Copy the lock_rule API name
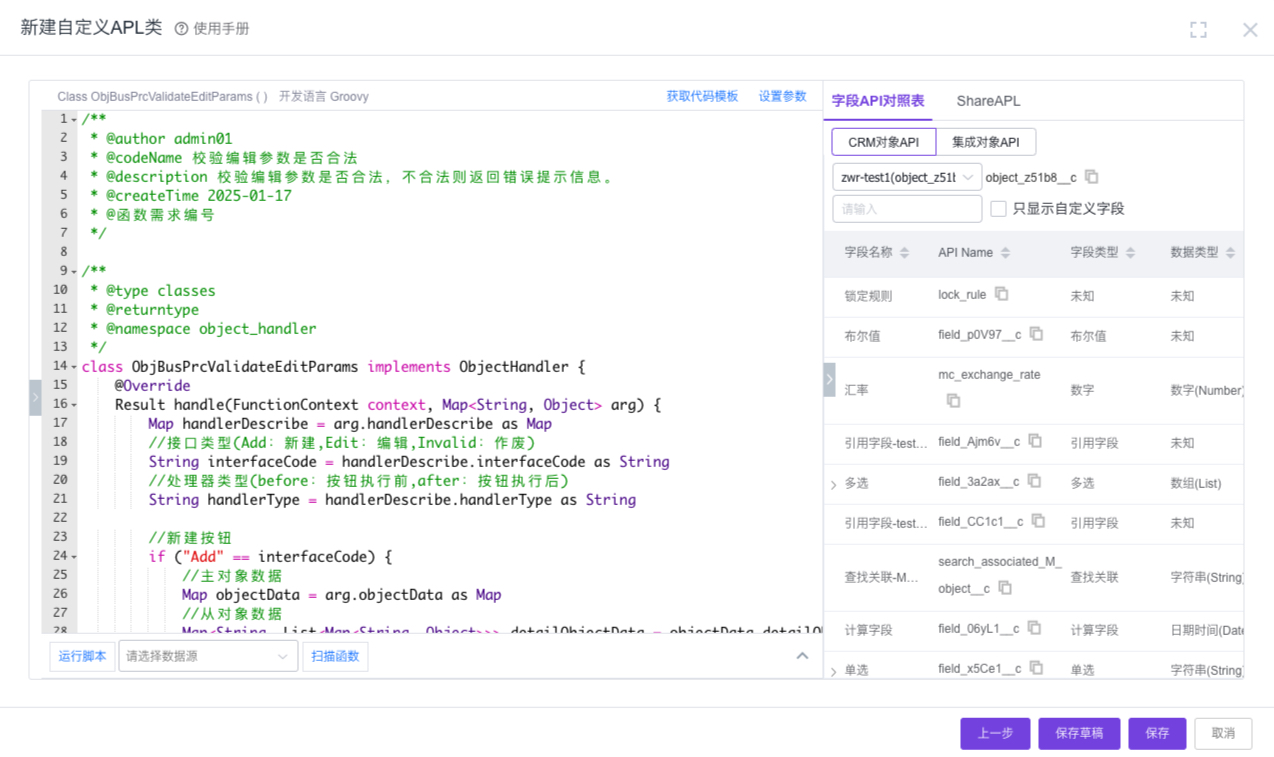This screenshot has height=757, width=1274. pos(1001,294)
